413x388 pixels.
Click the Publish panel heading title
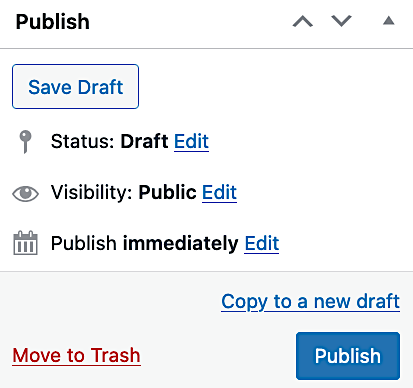click(x=53, y=22)
